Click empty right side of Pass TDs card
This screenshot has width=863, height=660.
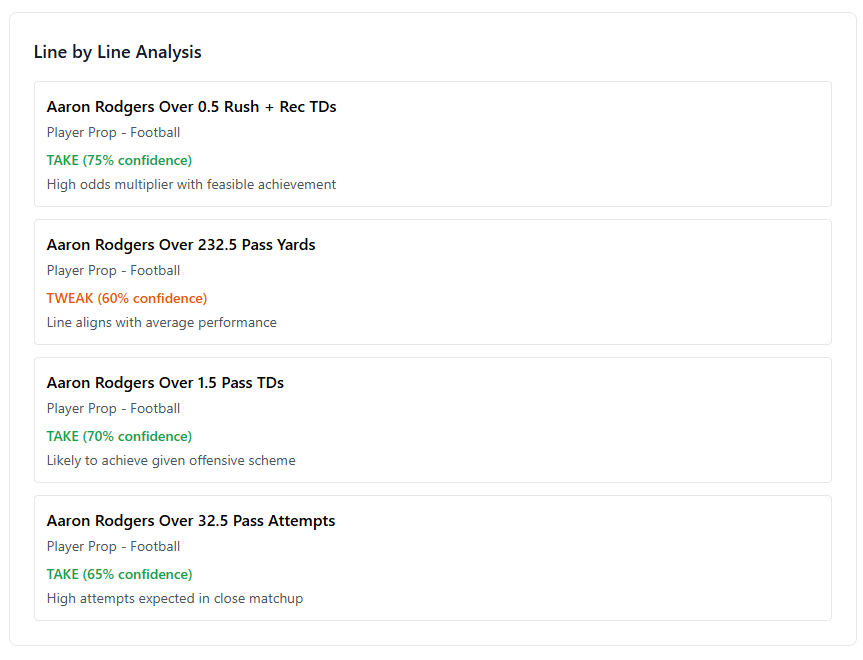(650, 420)
